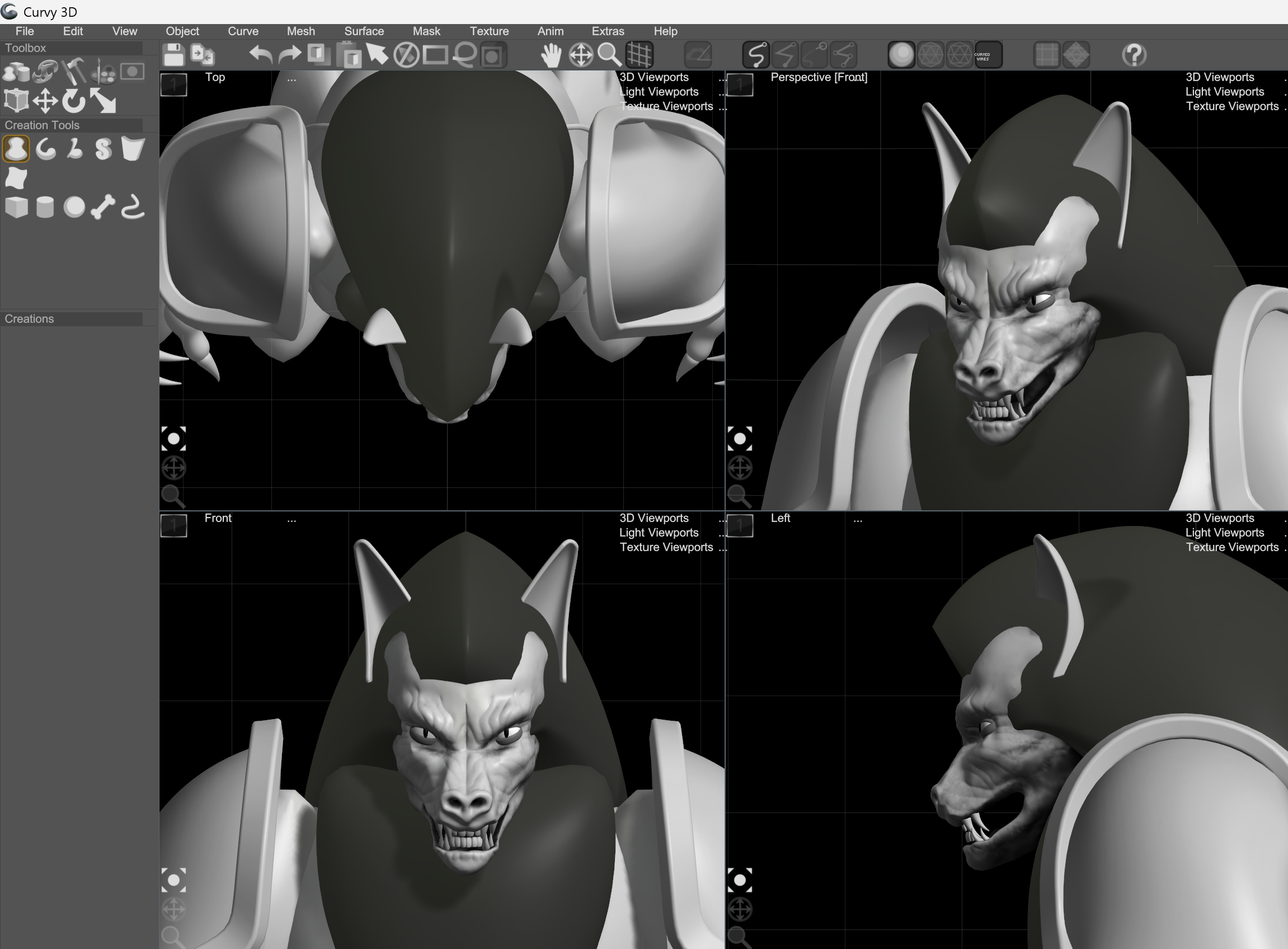This screenshot has width=1288, height=949.
Task: Select the zigzag polyline curve mode
Action: pyautogui.click(x=786, y=55)
